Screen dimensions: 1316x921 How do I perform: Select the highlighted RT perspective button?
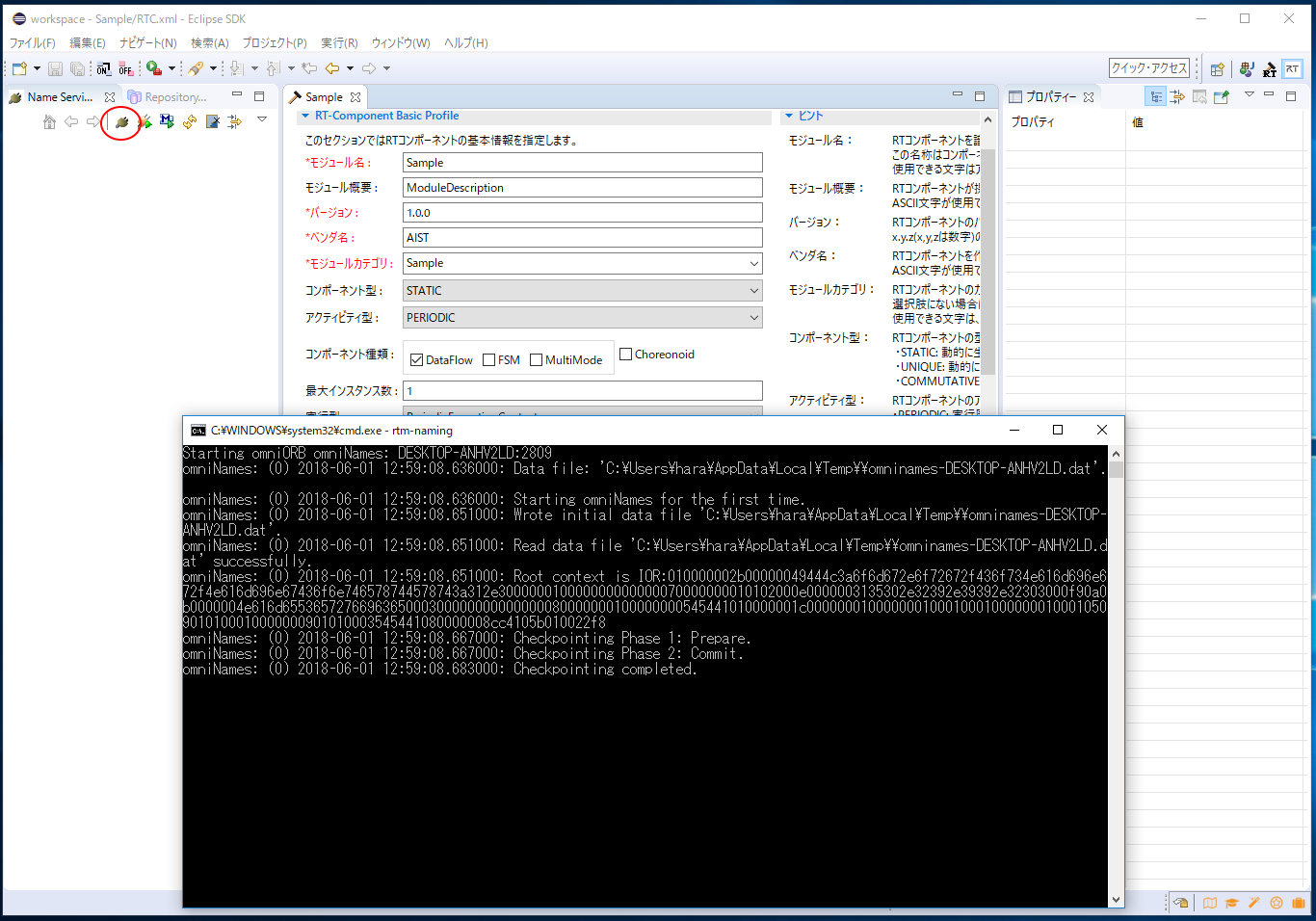click(x=1293, y=68)
